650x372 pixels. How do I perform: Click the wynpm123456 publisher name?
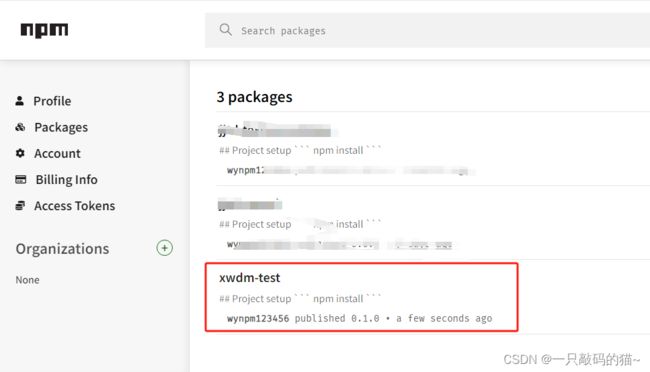pos(258,318)
